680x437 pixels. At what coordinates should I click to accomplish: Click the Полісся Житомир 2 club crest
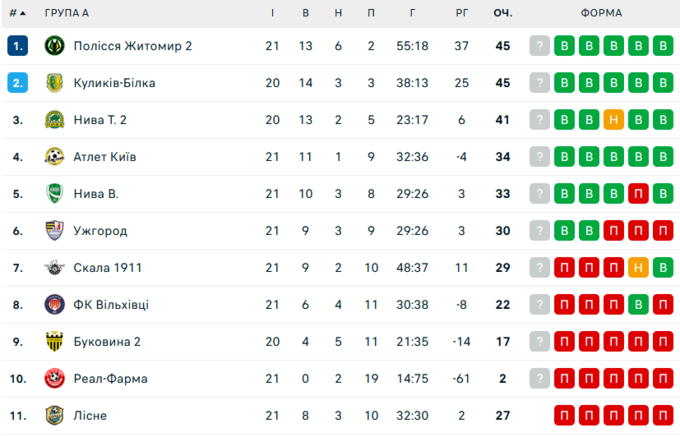click(x=55, y=46)
